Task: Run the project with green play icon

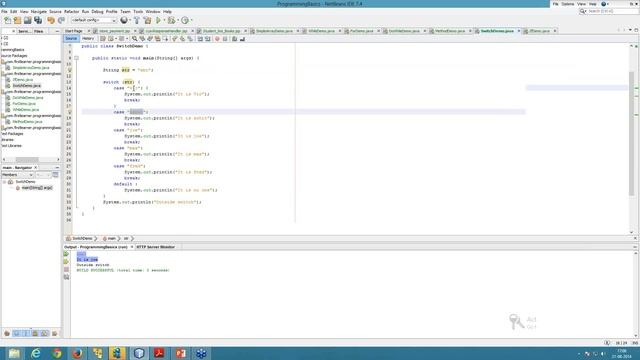Action: 159,20
